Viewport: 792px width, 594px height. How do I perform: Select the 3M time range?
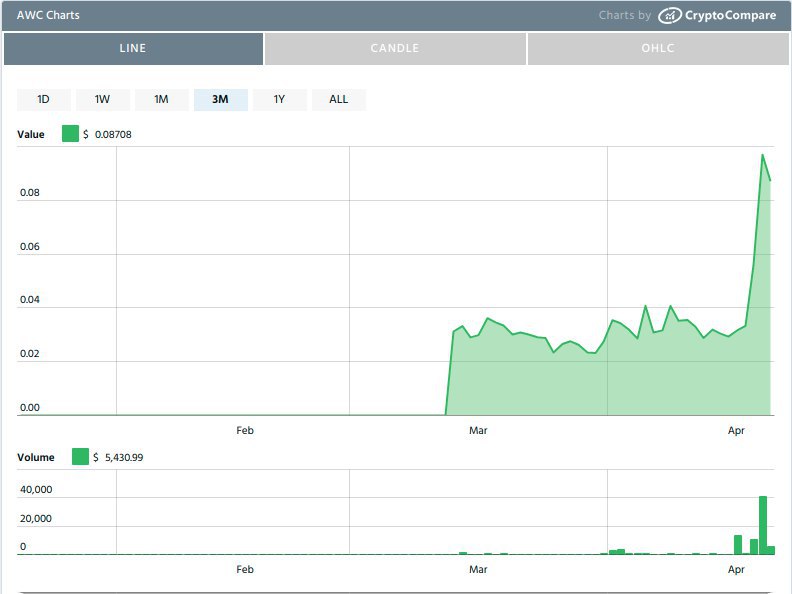pos(221,100)
